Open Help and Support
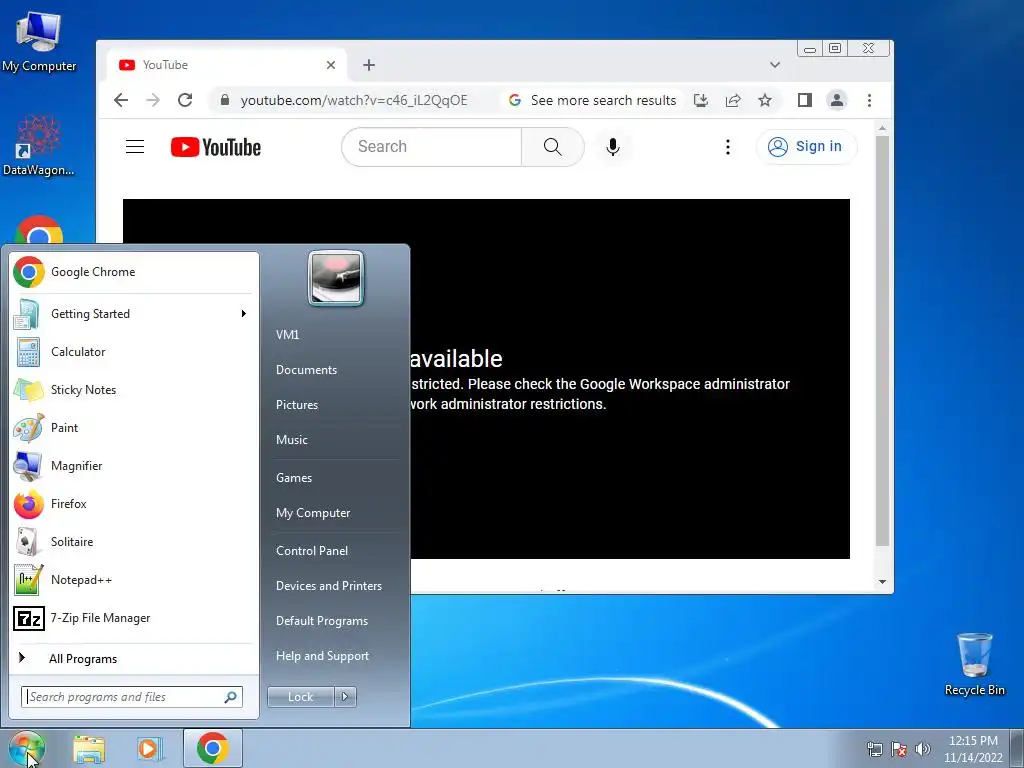This screenshot has height=768, width=1024. tap(322, 656)
